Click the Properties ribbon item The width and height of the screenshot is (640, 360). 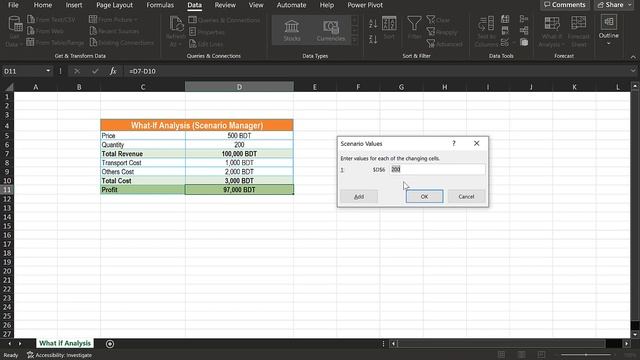(207, 31)
